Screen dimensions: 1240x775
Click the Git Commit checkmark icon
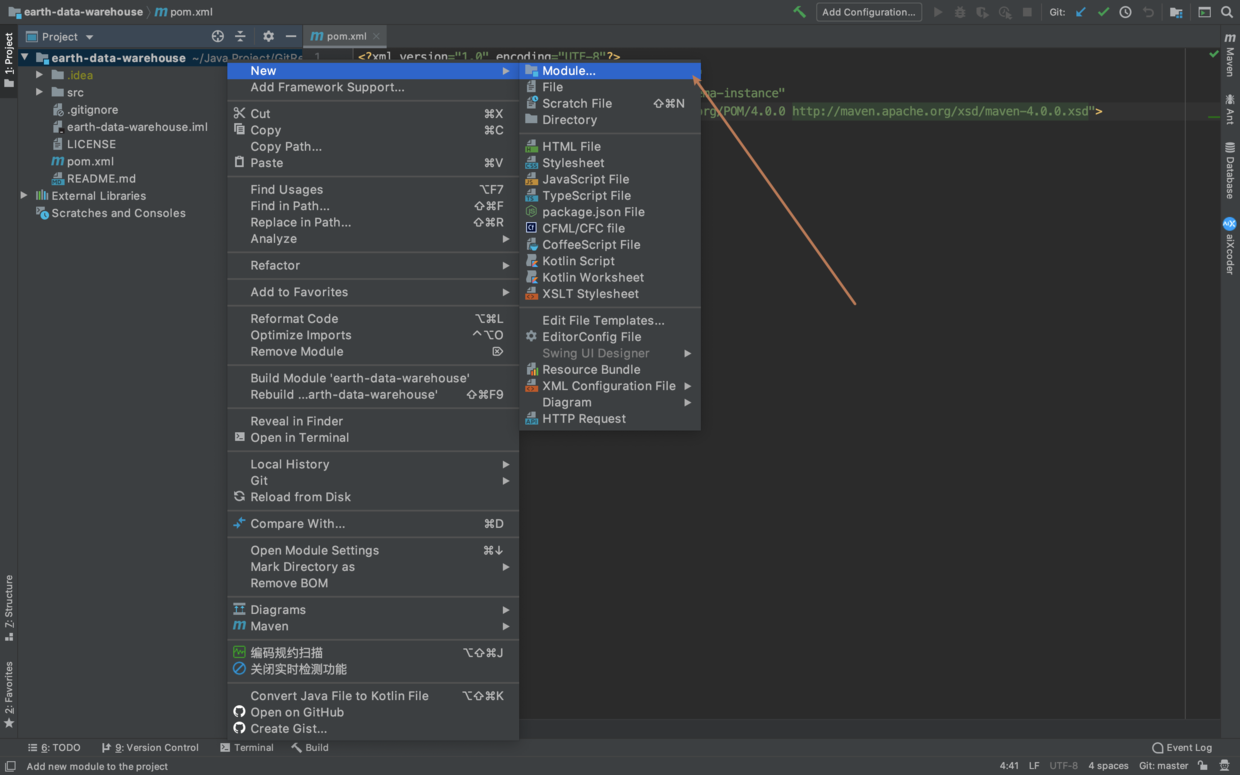[x=1103, y=12]
